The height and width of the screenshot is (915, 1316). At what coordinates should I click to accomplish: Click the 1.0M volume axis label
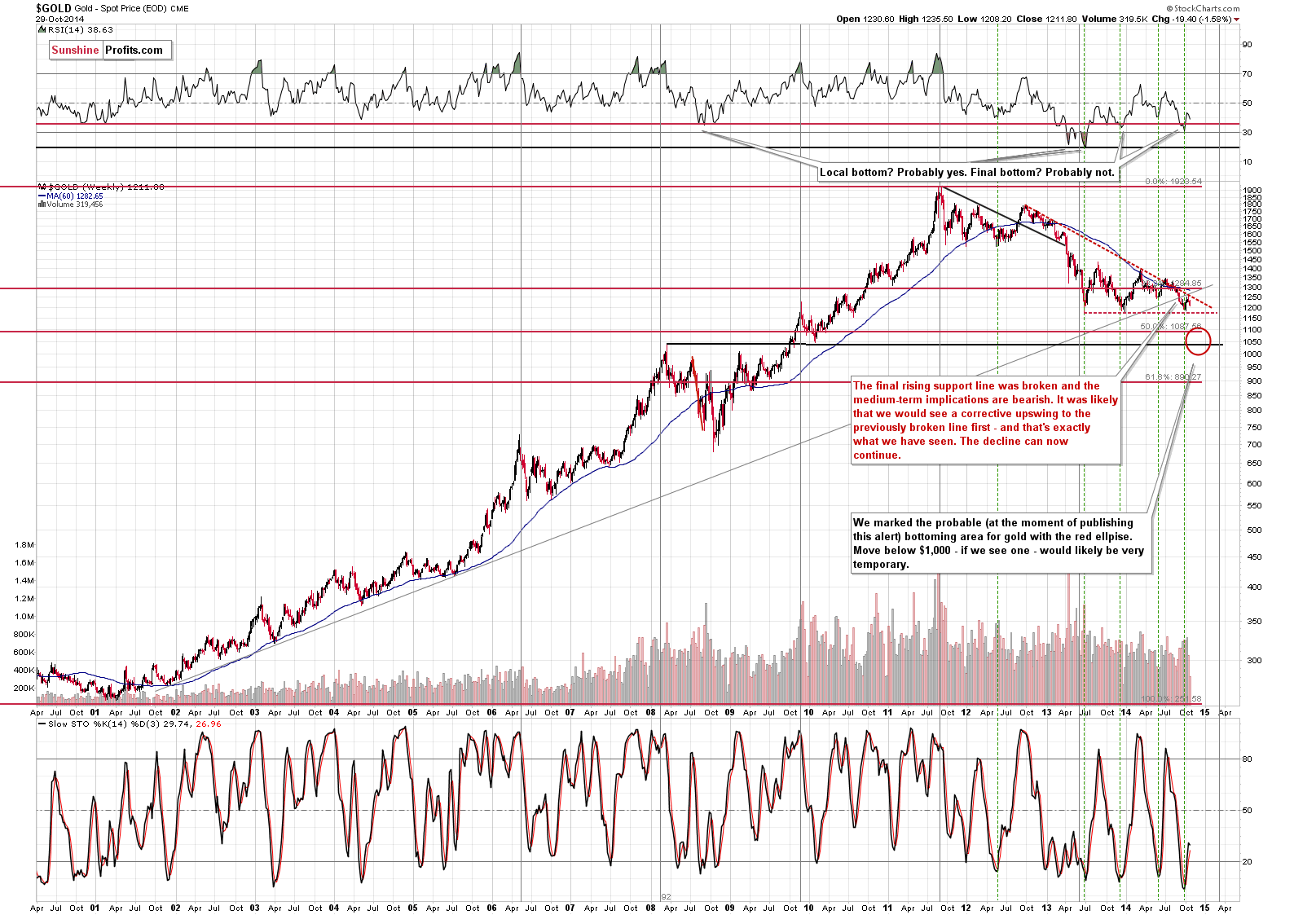point(24,617)
